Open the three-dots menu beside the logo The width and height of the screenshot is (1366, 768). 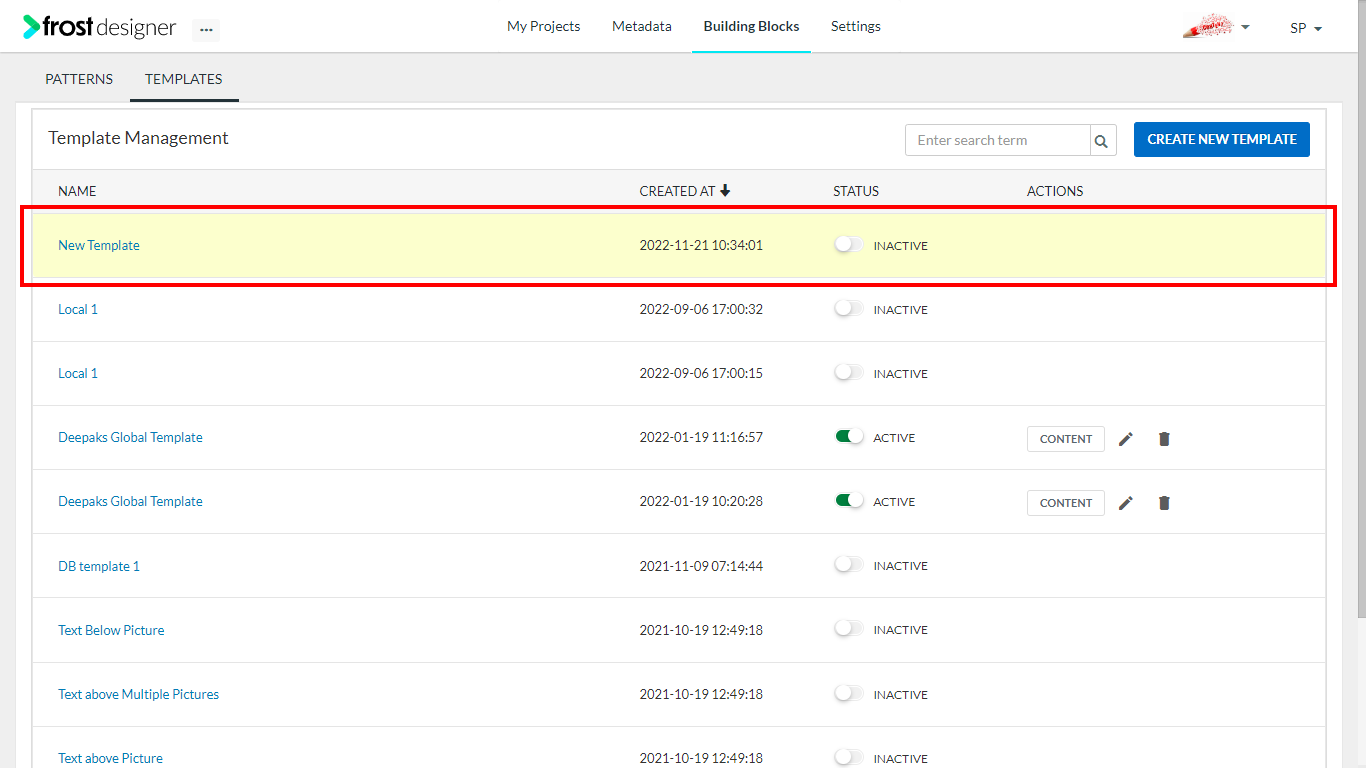pyautogui.click(x=206, y=30)
